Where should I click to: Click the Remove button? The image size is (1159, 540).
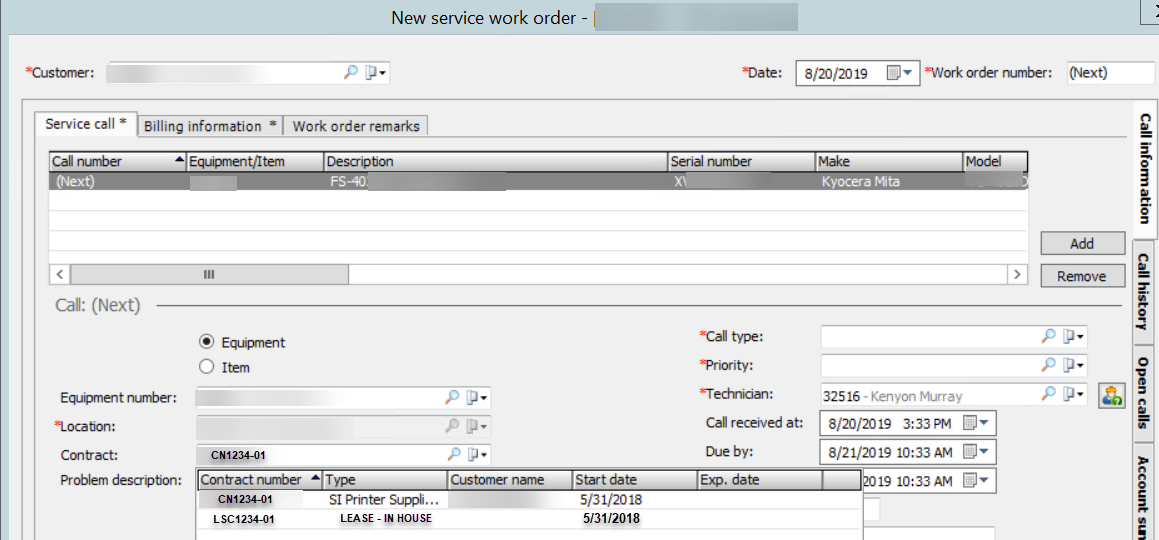pos(1082,276)
